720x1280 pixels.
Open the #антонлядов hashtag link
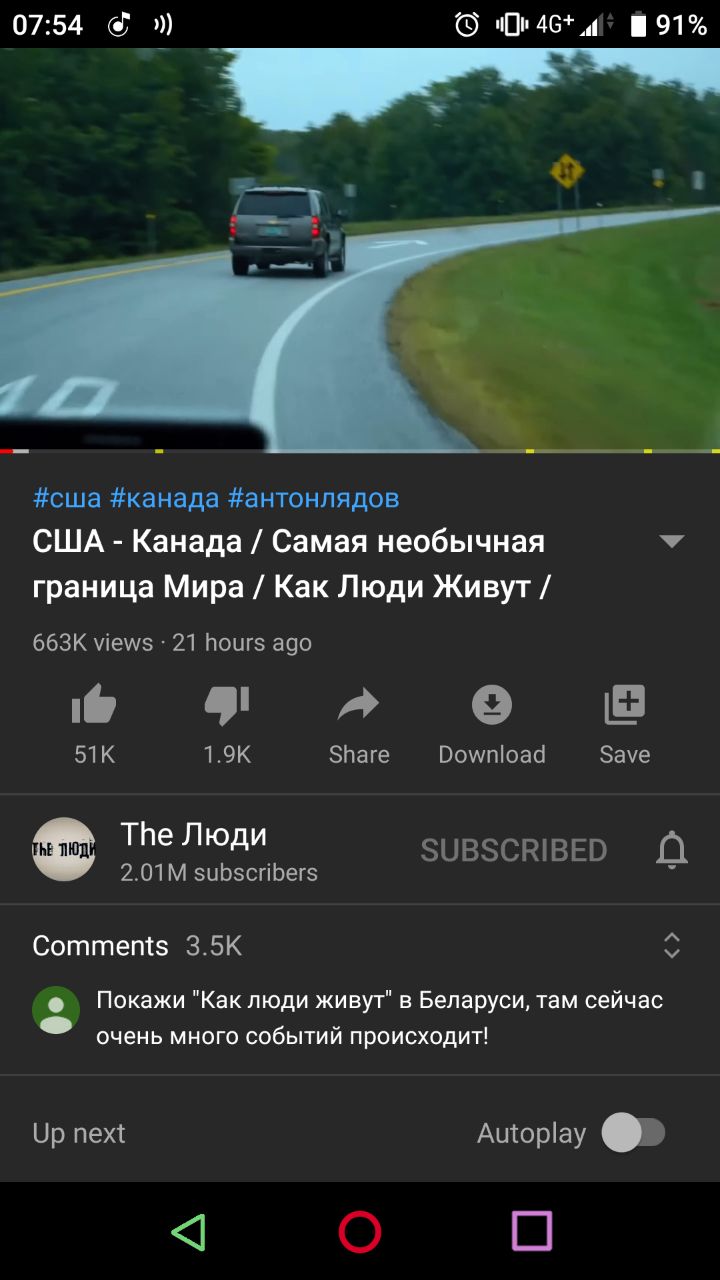[314, 498]
